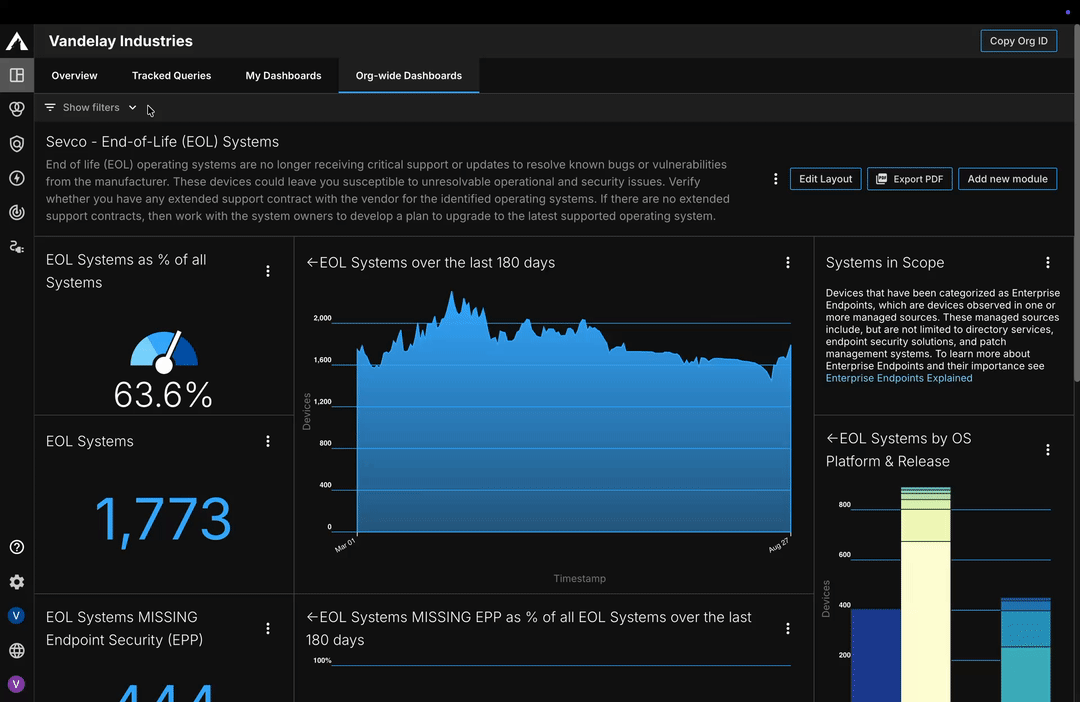Open the Enterprise Endpoints Explained link

[x=899, y=378]
